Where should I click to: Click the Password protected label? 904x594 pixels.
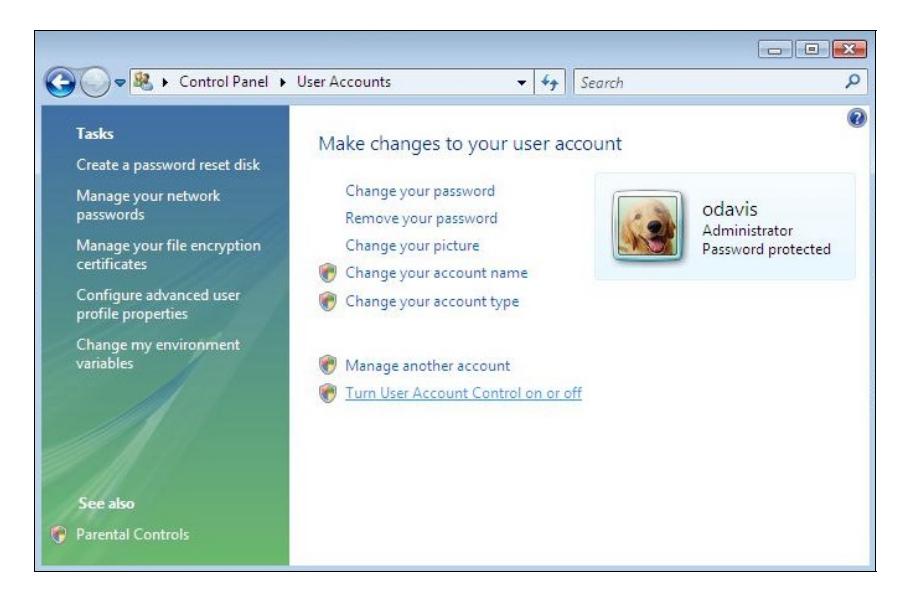[766, 249]
